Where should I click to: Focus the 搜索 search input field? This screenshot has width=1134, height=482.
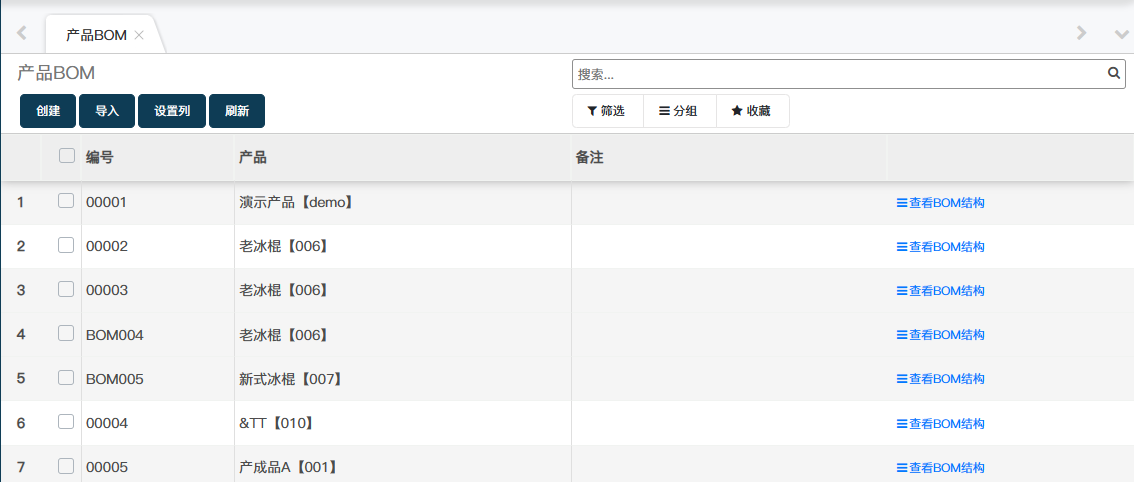tap(840, 74)
